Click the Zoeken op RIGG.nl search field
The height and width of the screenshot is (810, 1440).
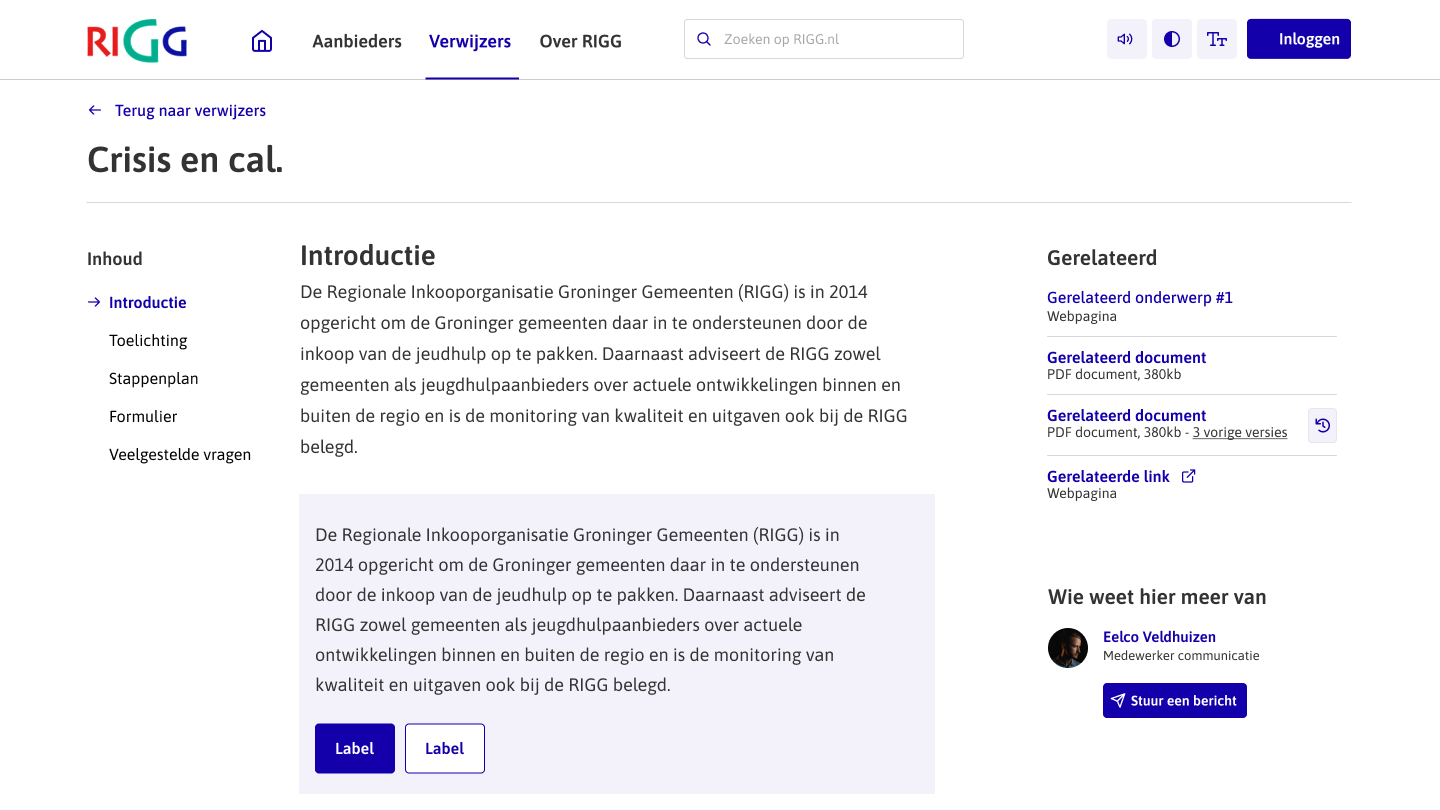tap(824, 39)
